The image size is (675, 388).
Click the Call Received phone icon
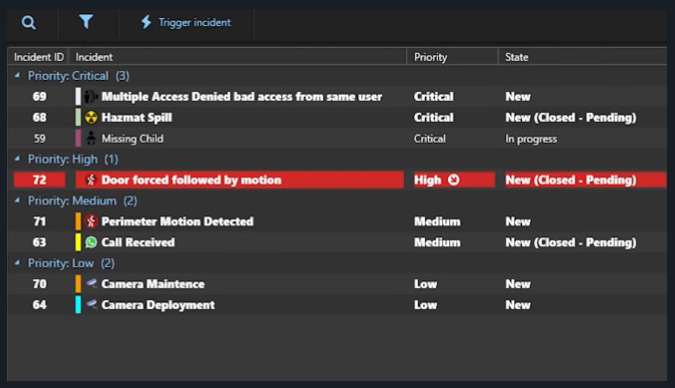click(x=91, y=242)
